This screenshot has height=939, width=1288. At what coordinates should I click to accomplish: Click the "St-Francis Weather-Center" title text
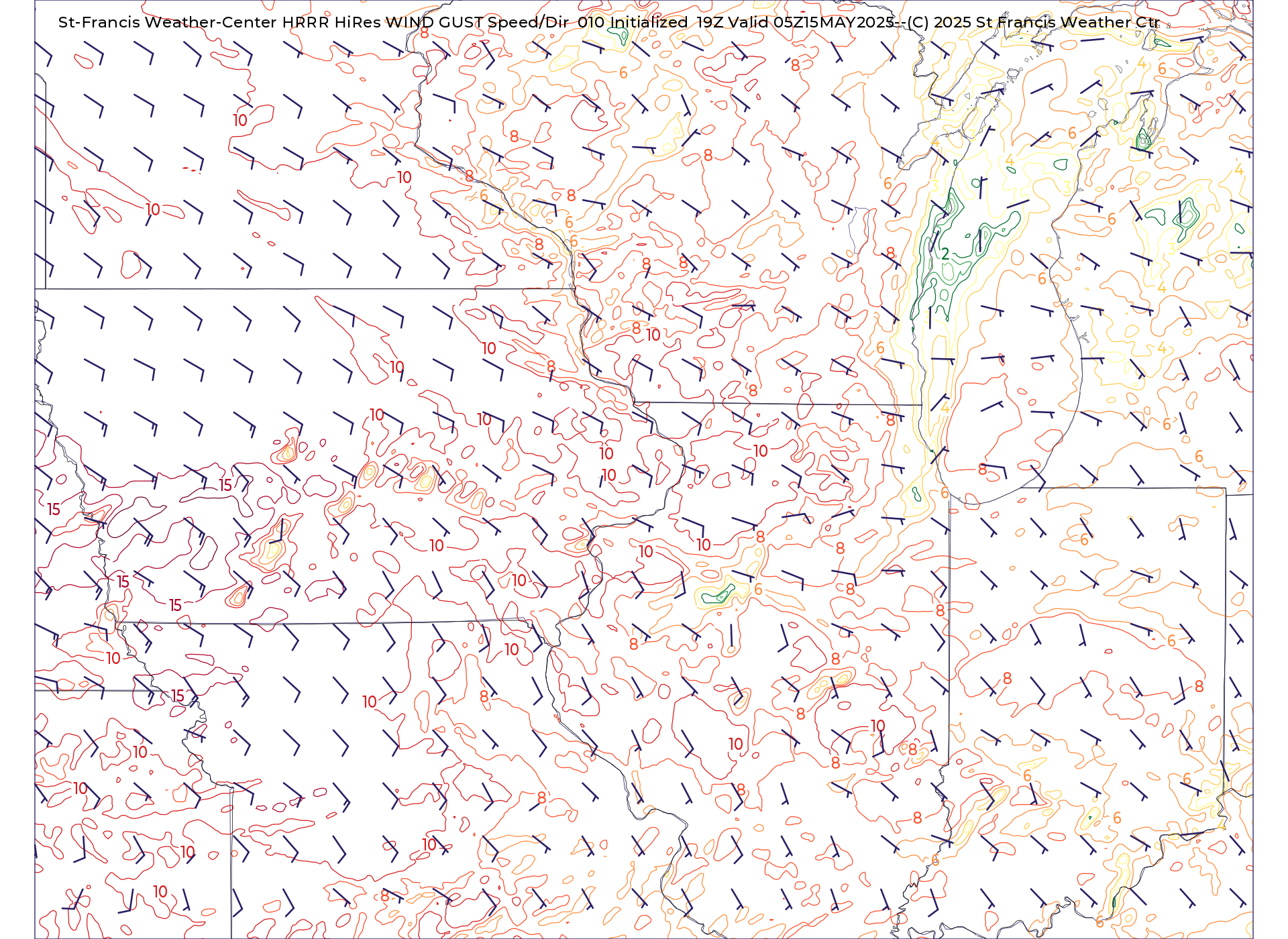tap(167, 22)
